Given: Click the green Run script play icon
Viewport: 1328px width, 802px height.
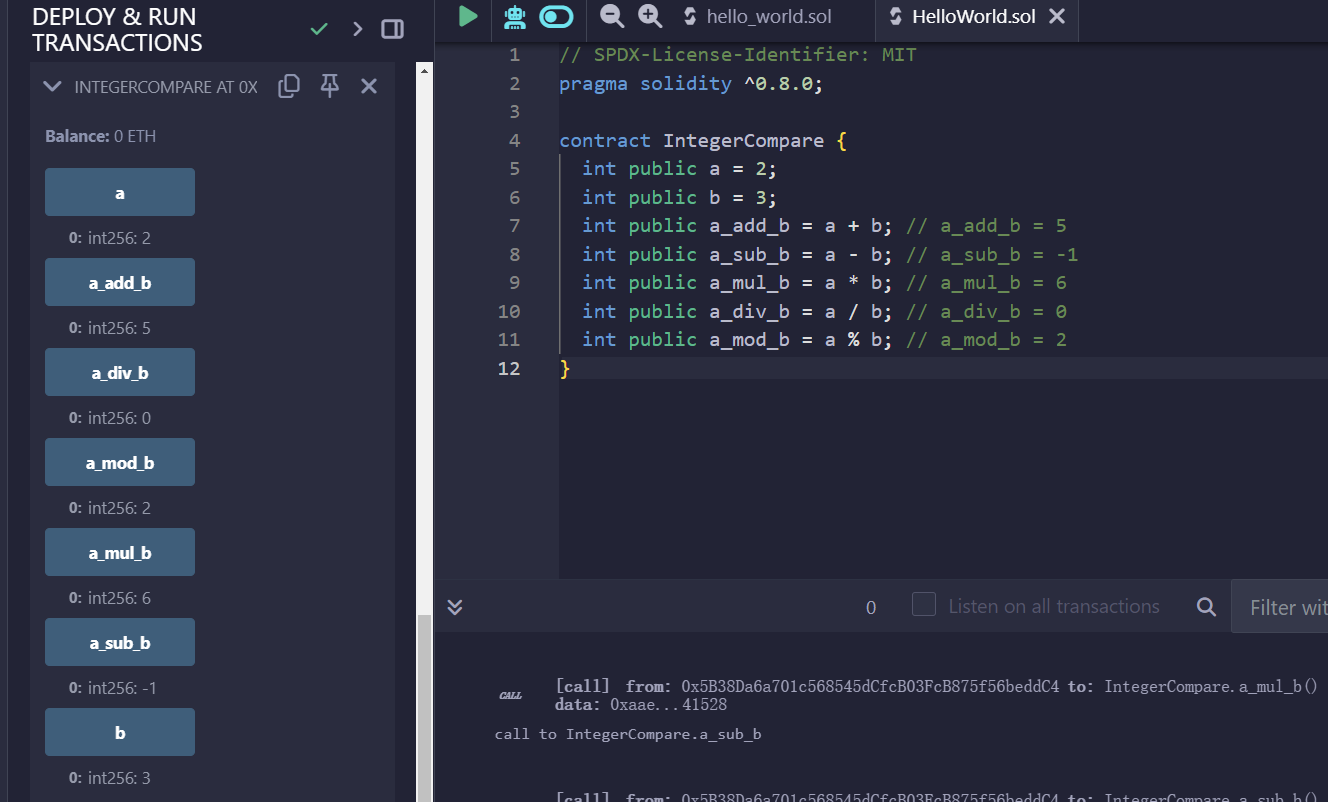Looking at the screenshot, I should (x=468, y=16).
